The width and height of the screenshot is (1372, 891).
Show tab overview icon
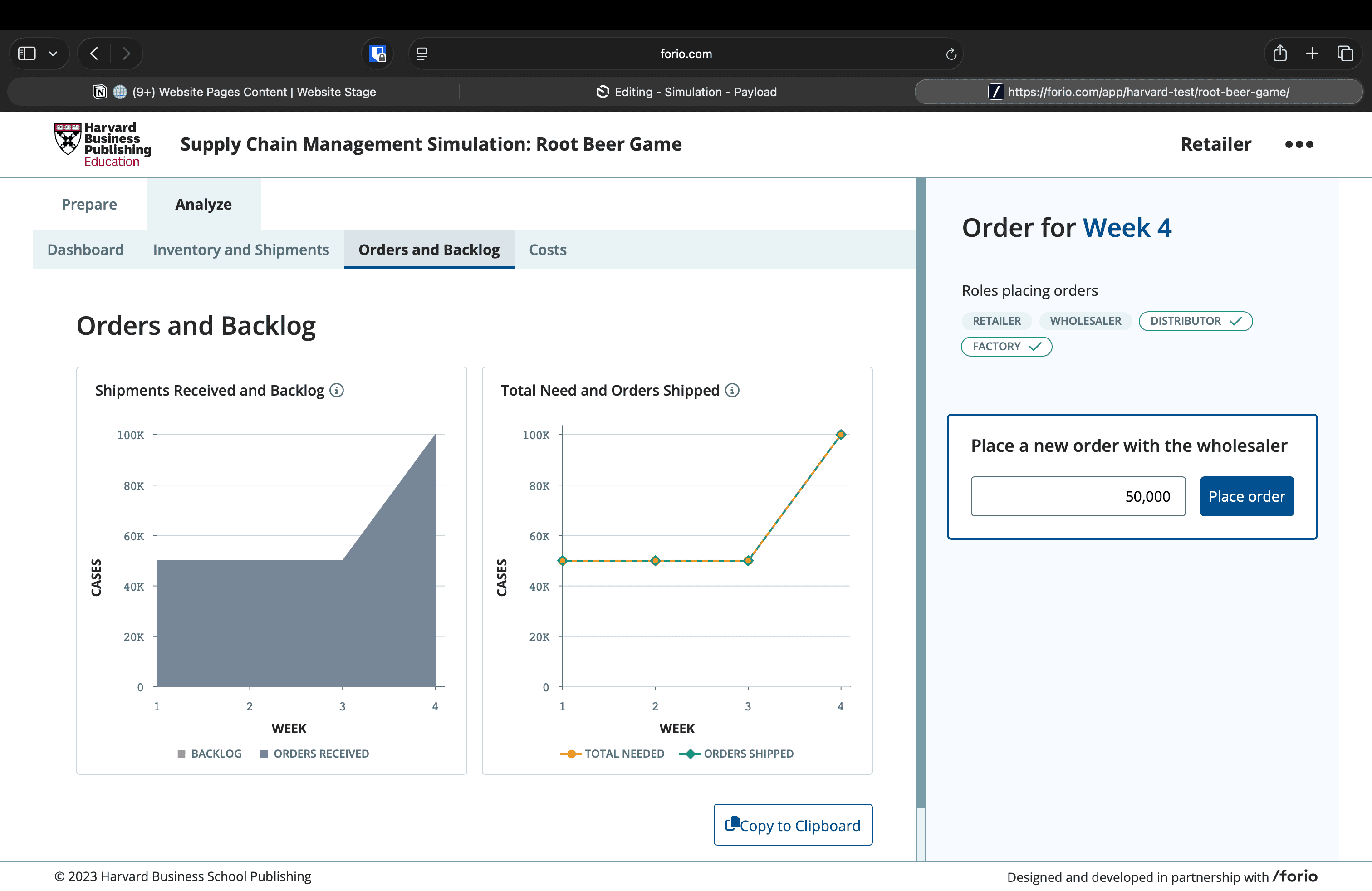(x=1345, y=54)
